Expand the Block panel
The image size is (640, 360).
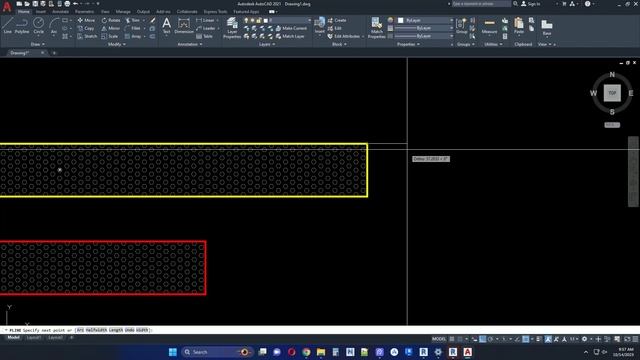coord(339,44)
